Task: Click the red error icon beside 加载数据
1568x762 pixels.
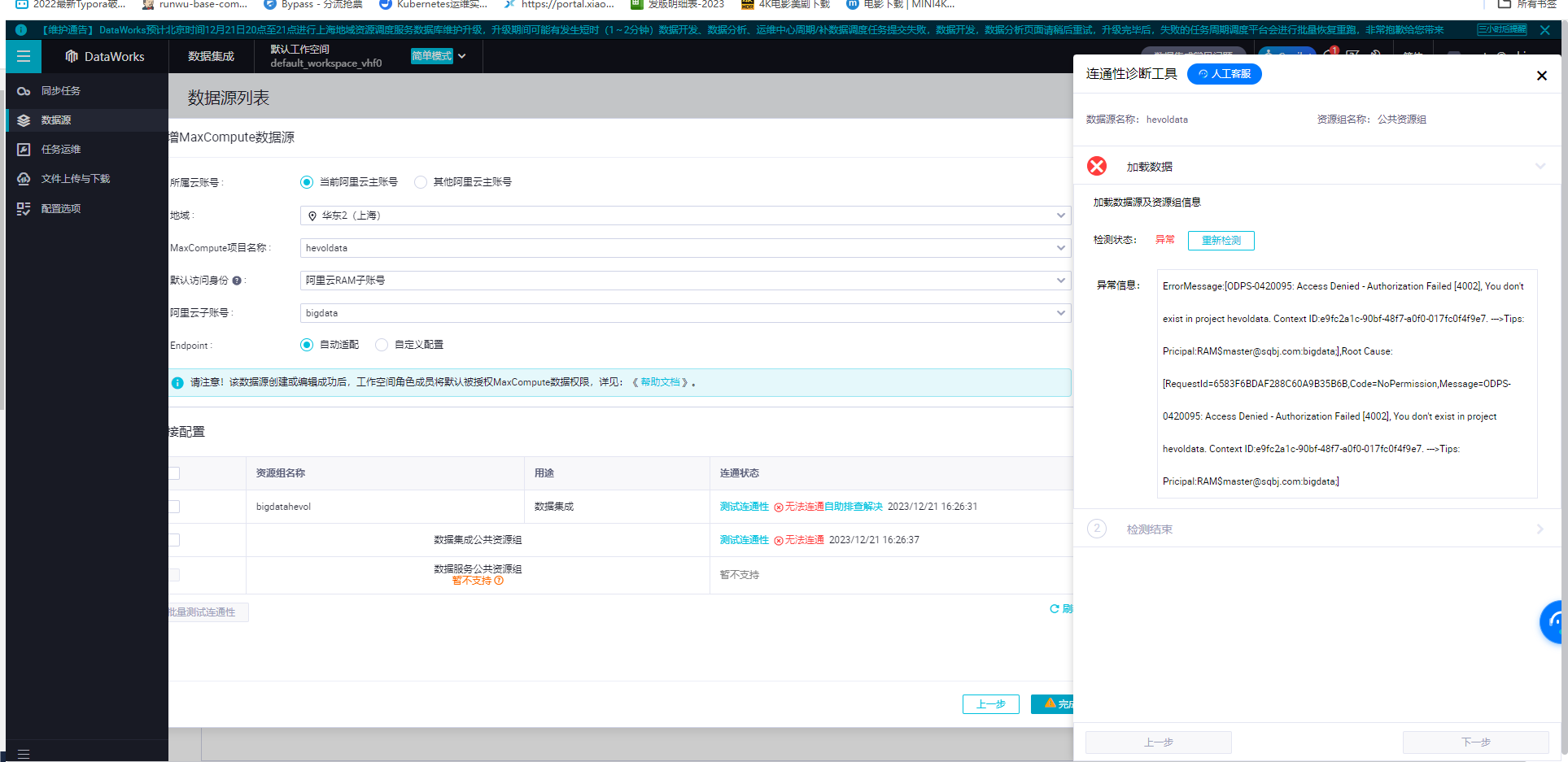Action: (1097, 167)
